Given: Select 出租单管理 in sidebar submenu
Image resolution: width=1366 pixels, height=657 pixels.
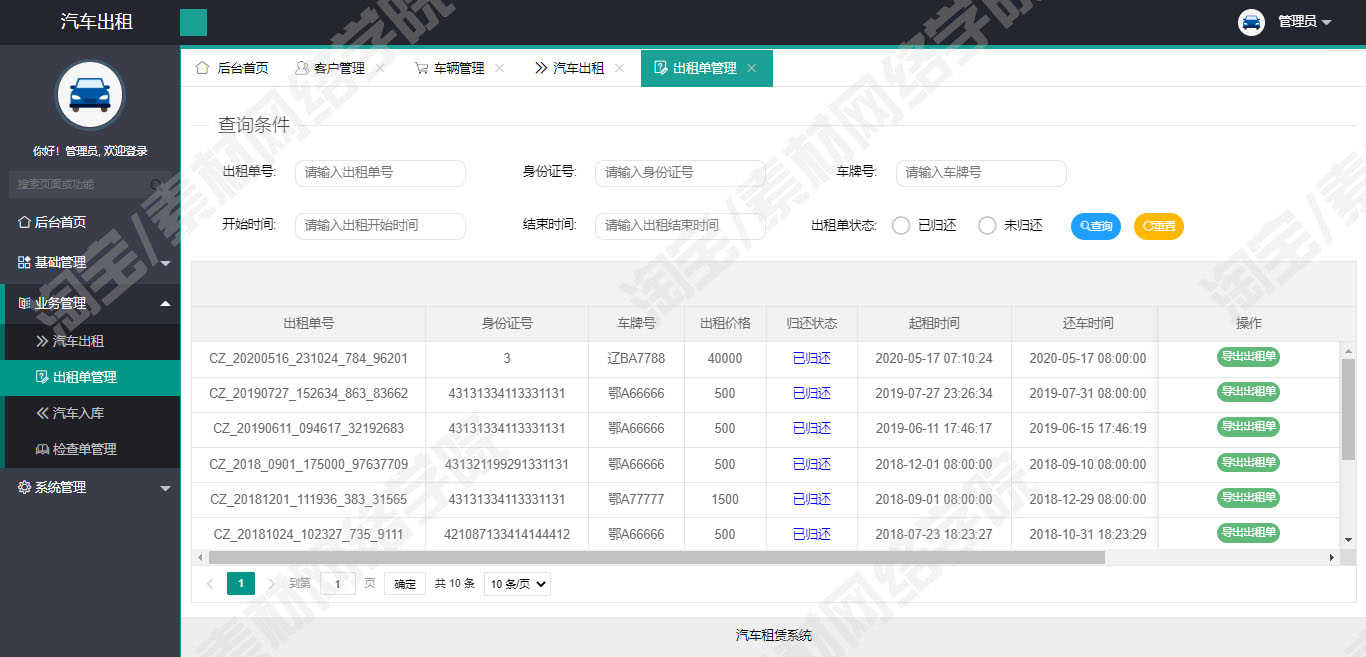Looking at the screenshot, I should tap(92, 377).
